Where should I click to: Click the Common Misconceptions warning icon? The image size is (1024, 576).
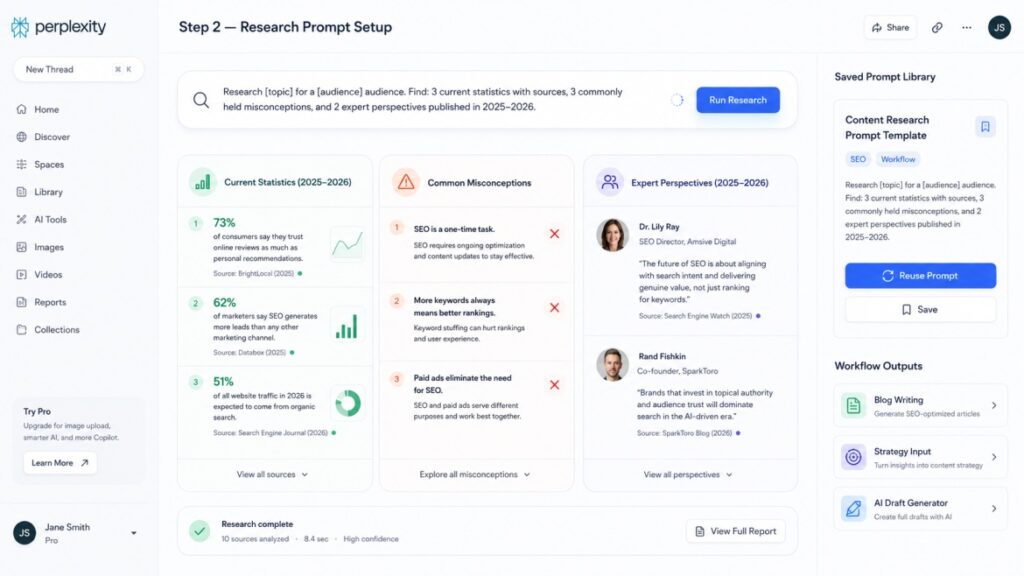coord(406,182)
